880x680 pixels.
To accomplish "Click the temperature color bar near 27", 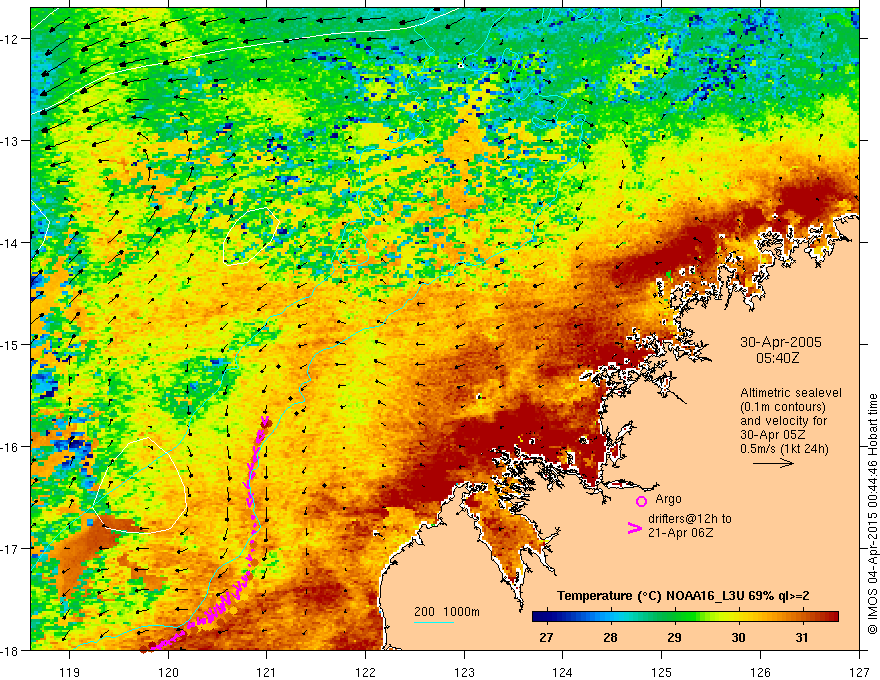I will [546, 617].
